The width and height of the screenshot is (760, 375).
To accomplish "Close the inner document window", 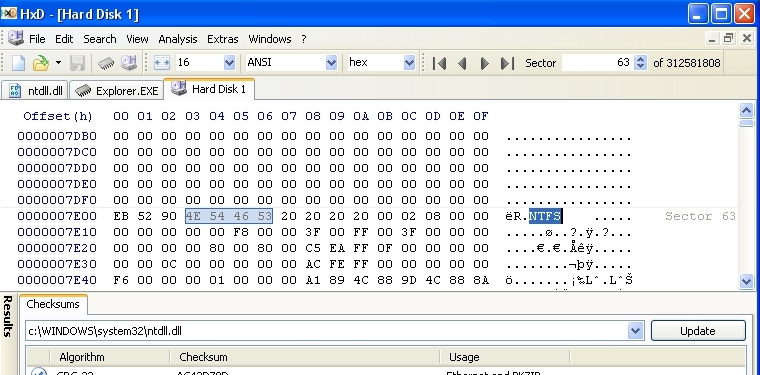I will pos(747,39).
